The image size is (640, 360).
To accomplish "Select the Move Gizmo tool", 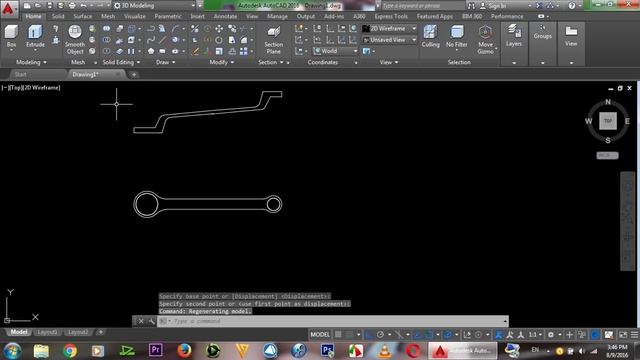I will click(485, 40).
